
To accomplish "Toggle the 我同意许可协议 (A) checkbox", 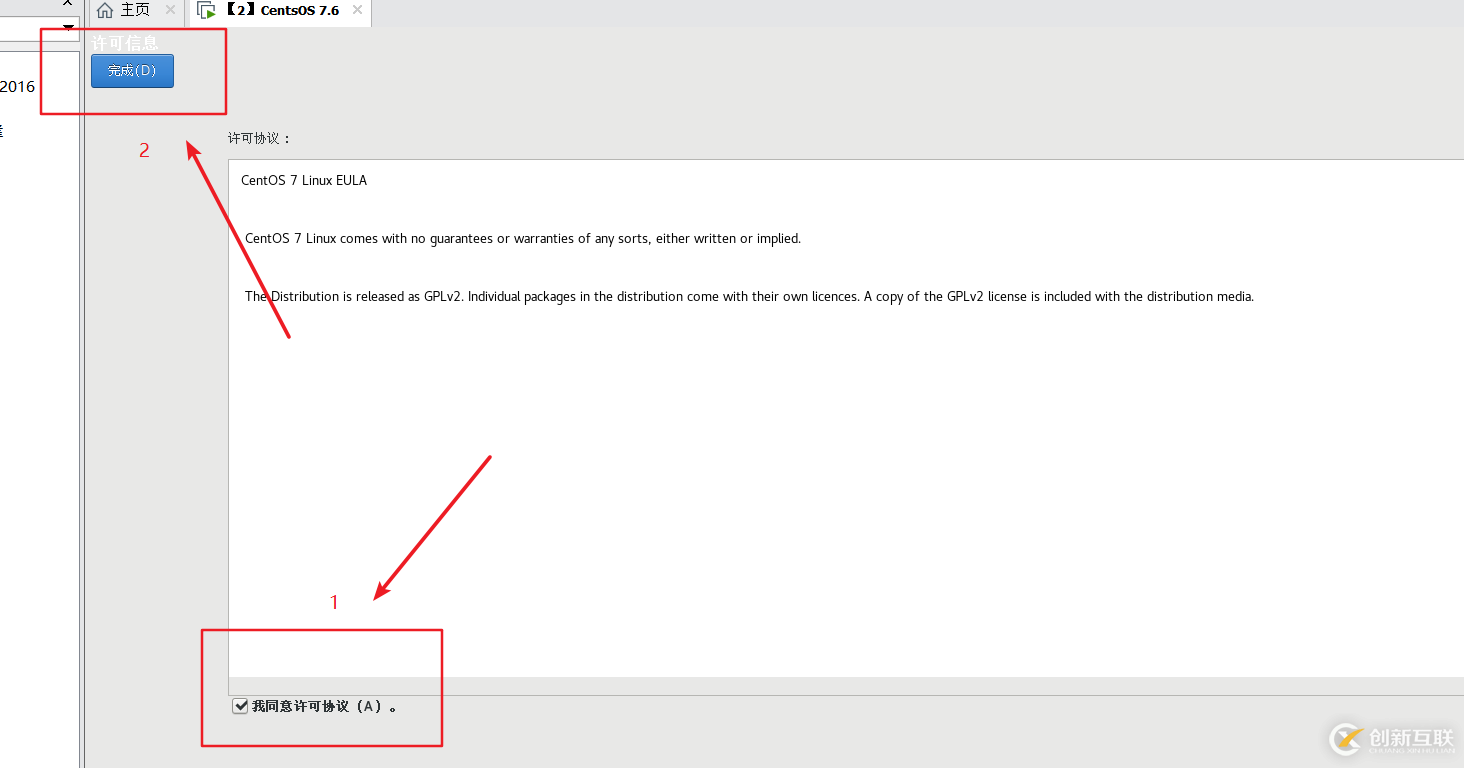I will pos(240,706).
